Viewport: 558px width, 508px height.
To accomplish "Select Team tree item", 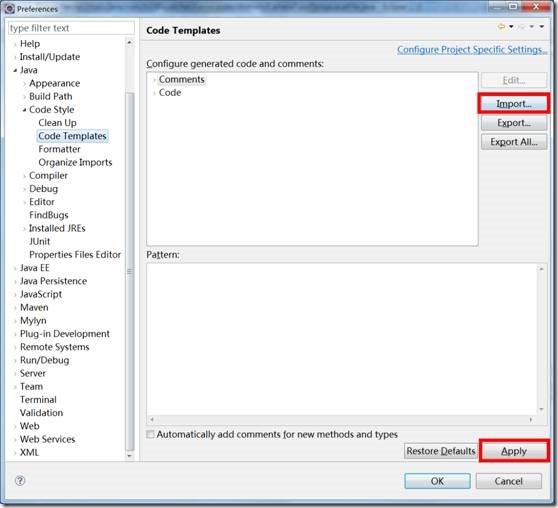I will 31,387.
